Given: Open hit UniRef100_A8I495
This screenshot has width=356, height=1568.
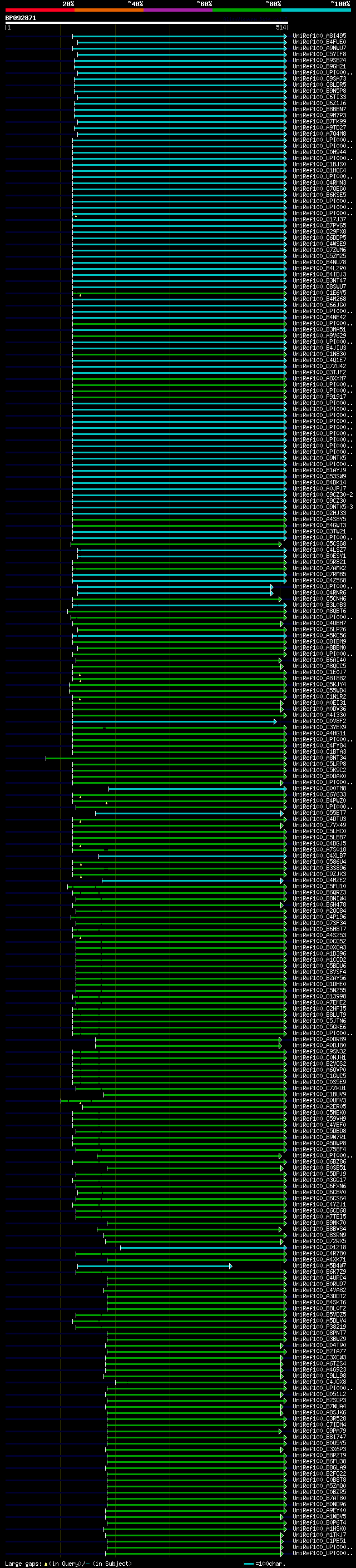Looking at the screenshot, I should 319,36.
